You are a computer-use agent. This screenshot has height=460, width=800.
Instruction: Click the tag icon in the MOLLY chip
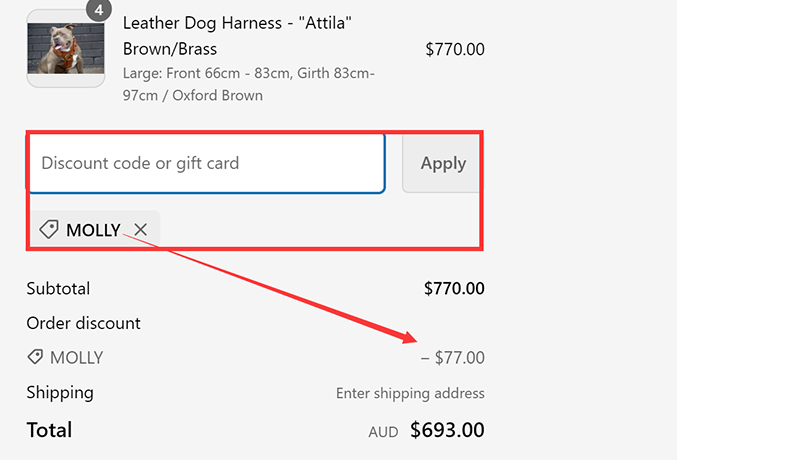tap(48, 230)
